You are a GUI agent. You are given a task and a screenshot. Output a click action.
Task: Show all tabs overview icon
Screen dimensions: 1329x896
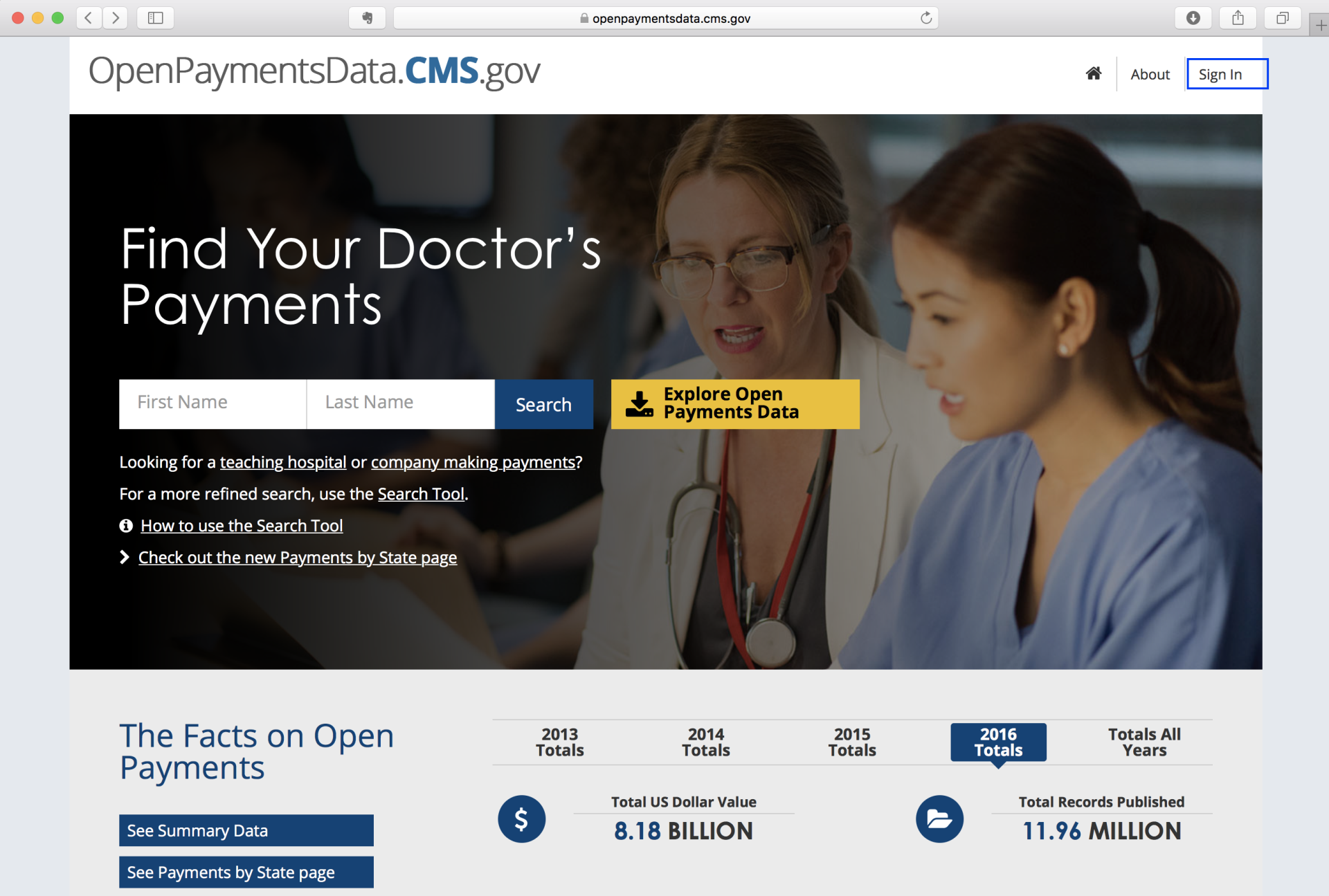click(x=1282, y=18)
